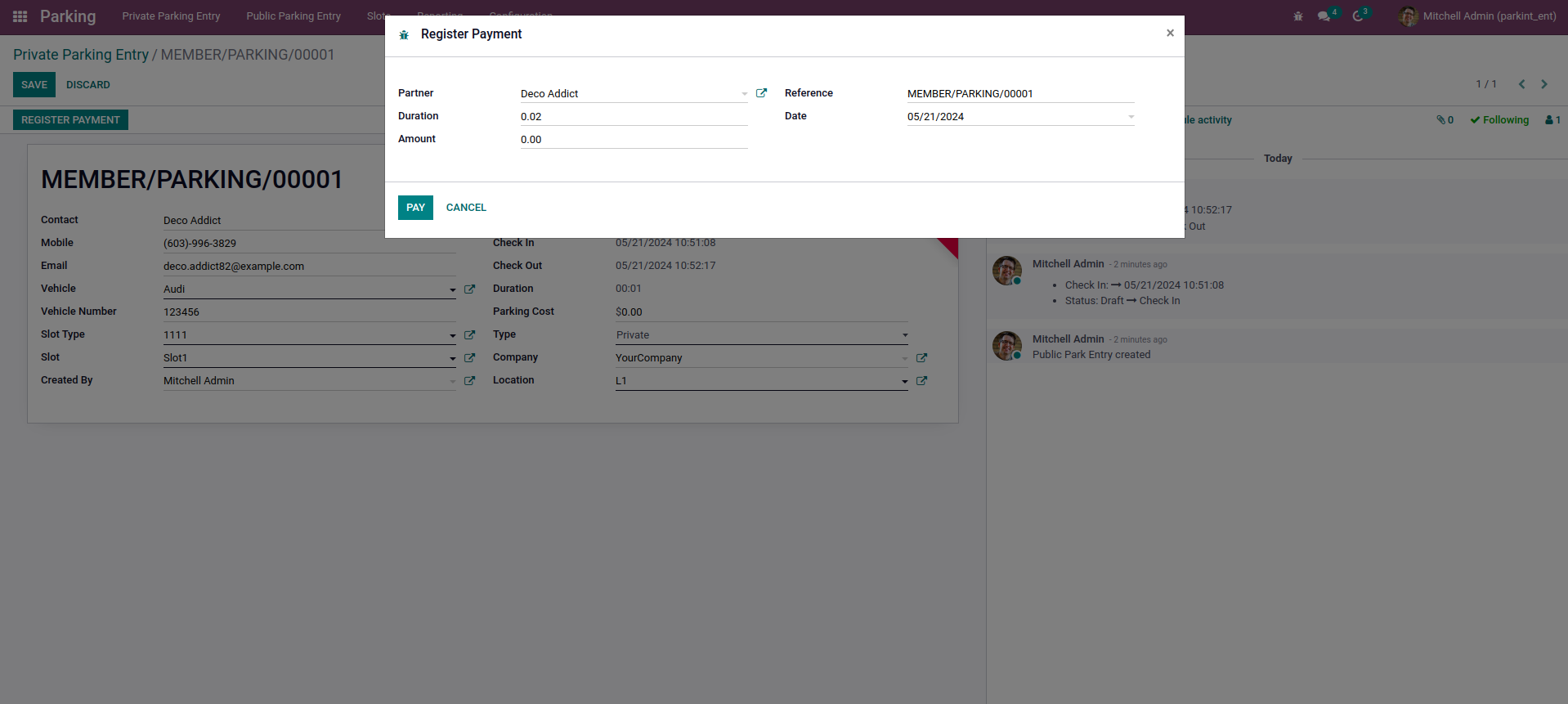
Task: Click the Email field deco.addict82@example.com
Action: 310,267
